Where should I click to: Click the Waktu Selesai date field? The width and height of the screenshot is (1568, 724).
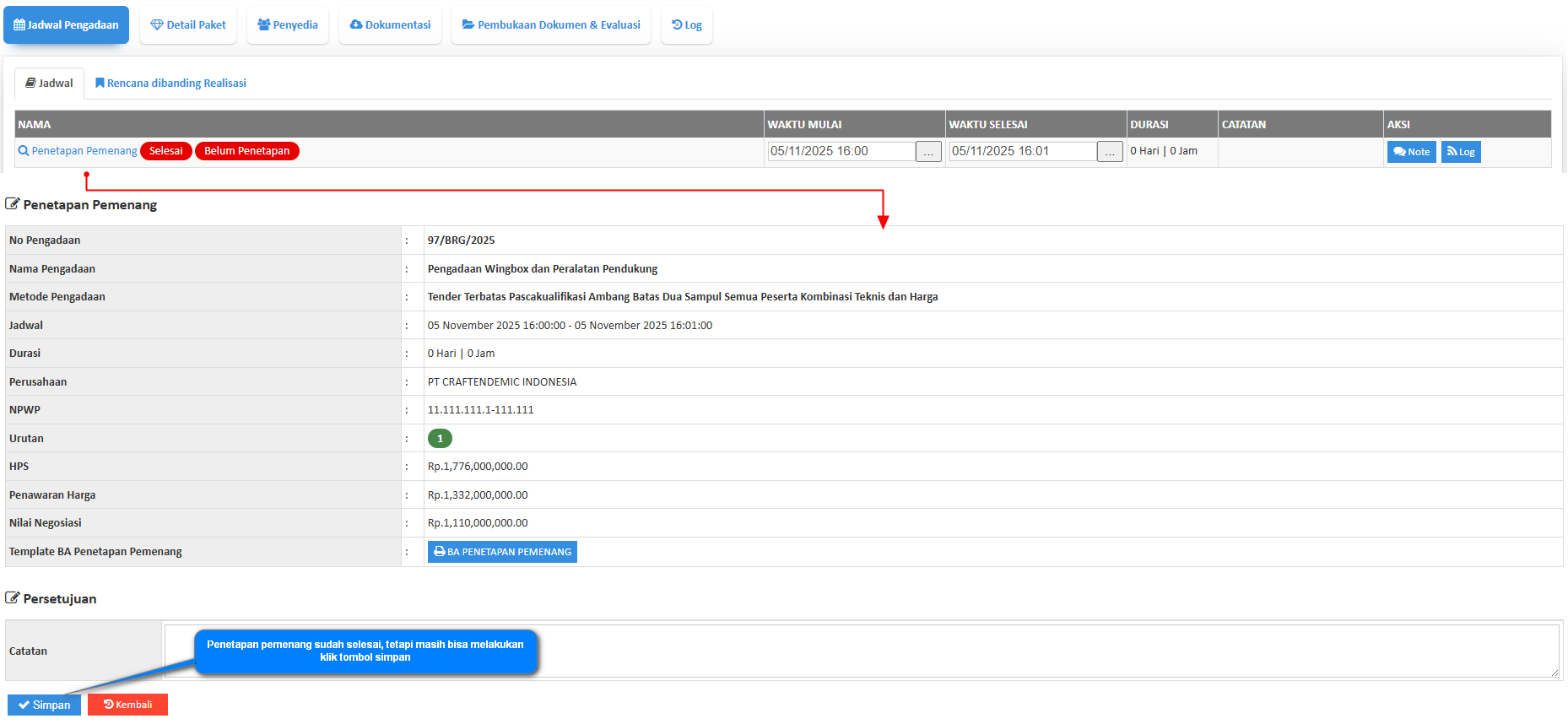click(1022, 151)
